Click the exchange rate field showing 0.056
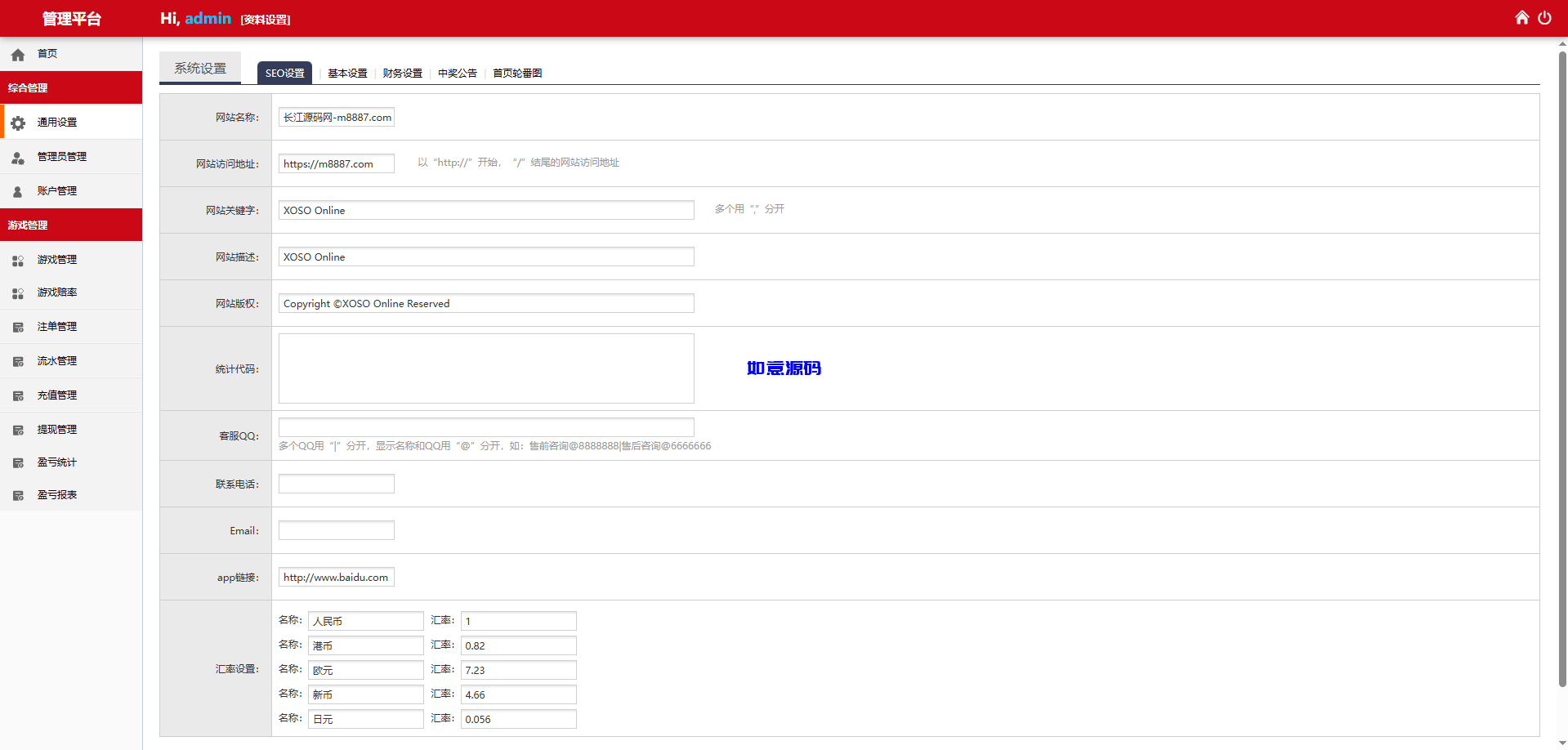 519,719
